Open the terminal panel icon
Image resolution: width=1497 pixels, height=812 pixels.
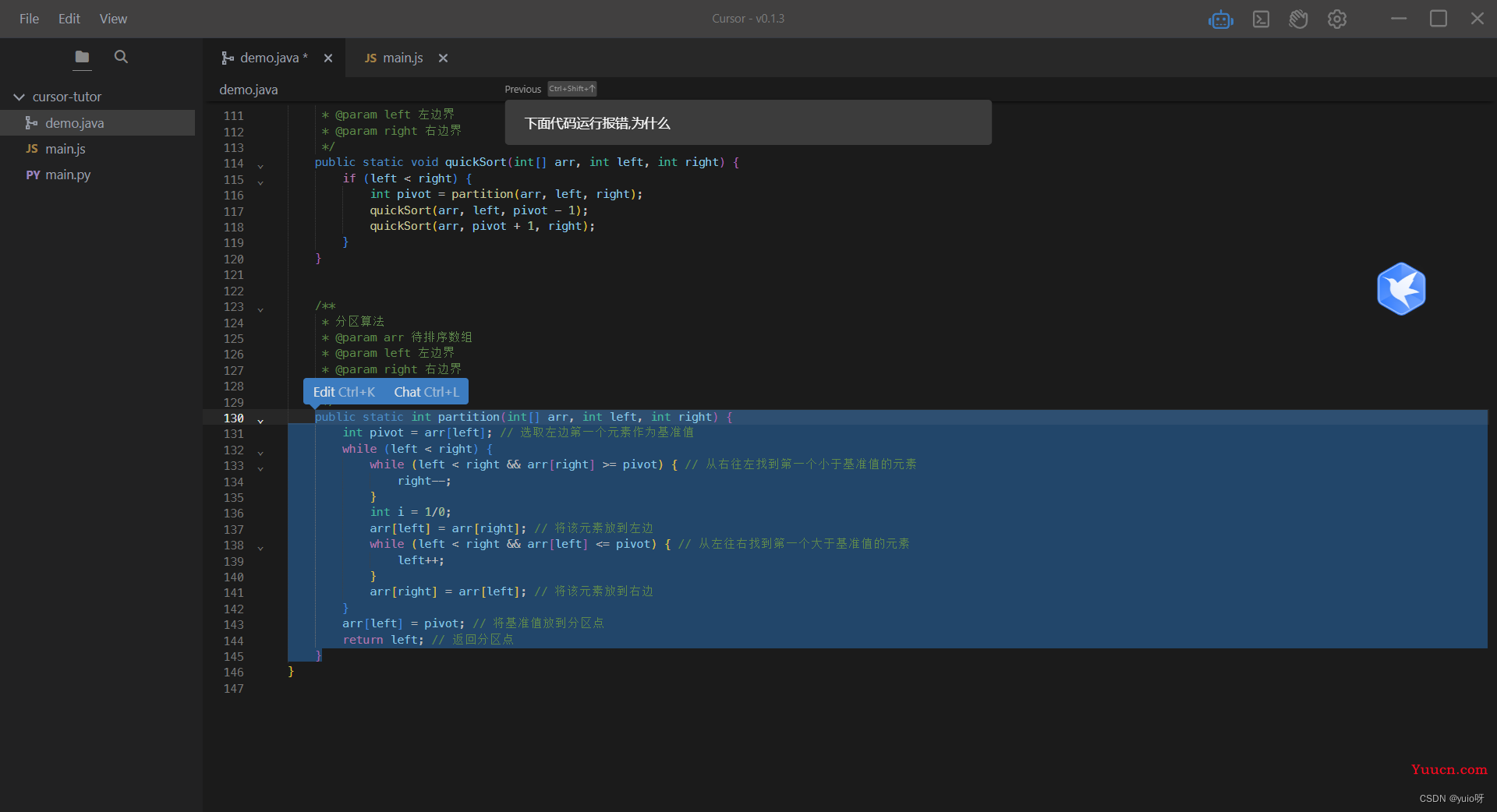(x=1261, y=19)
